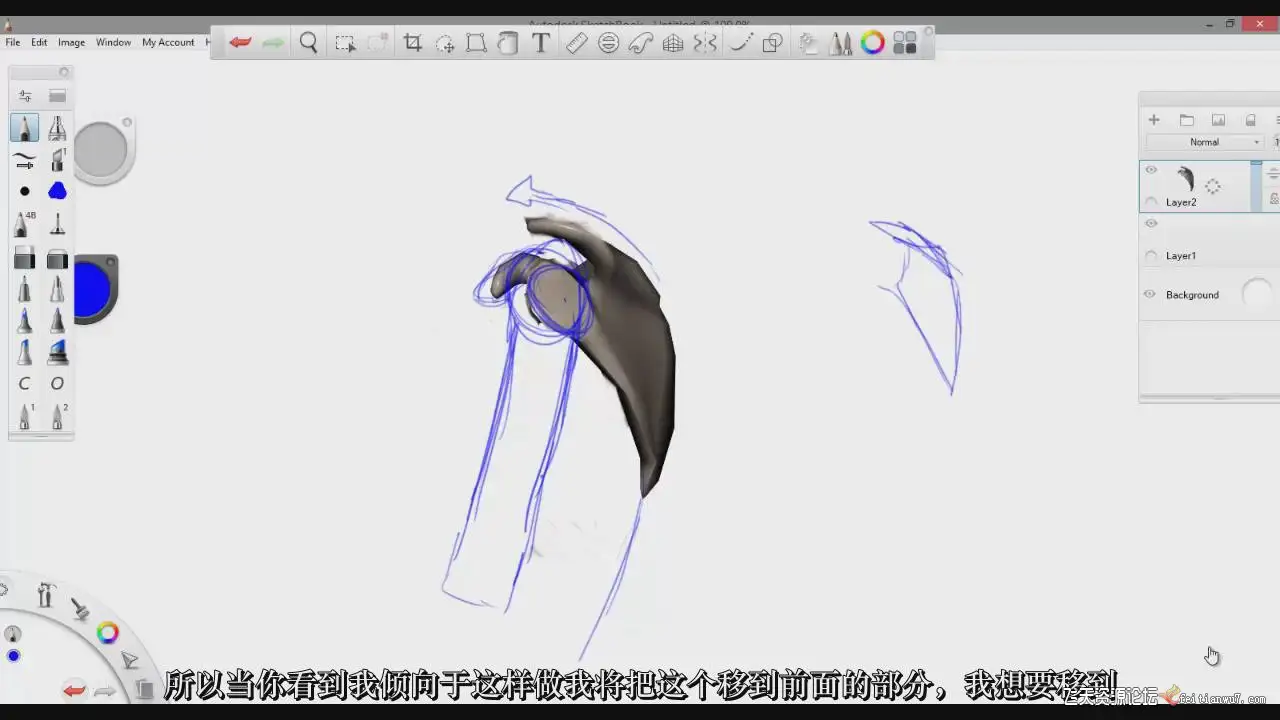Activate the Ruler guide tool

tap(576, 43)
